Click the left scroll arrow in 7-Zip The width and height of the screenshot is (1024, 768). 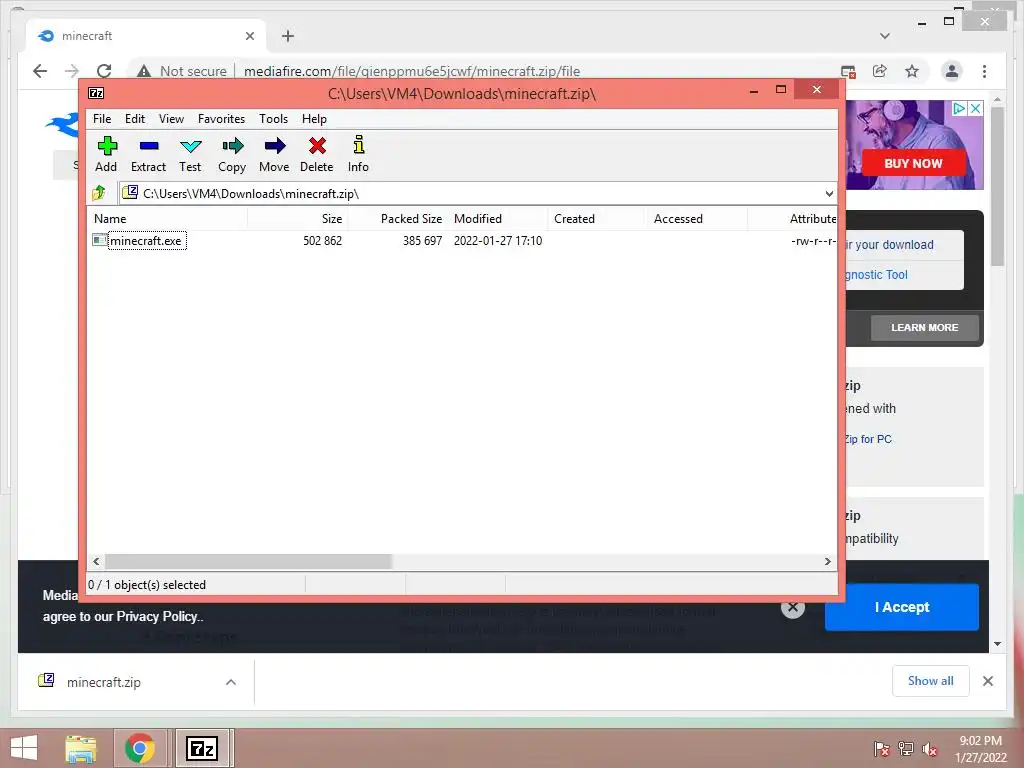tap(97, 561)
